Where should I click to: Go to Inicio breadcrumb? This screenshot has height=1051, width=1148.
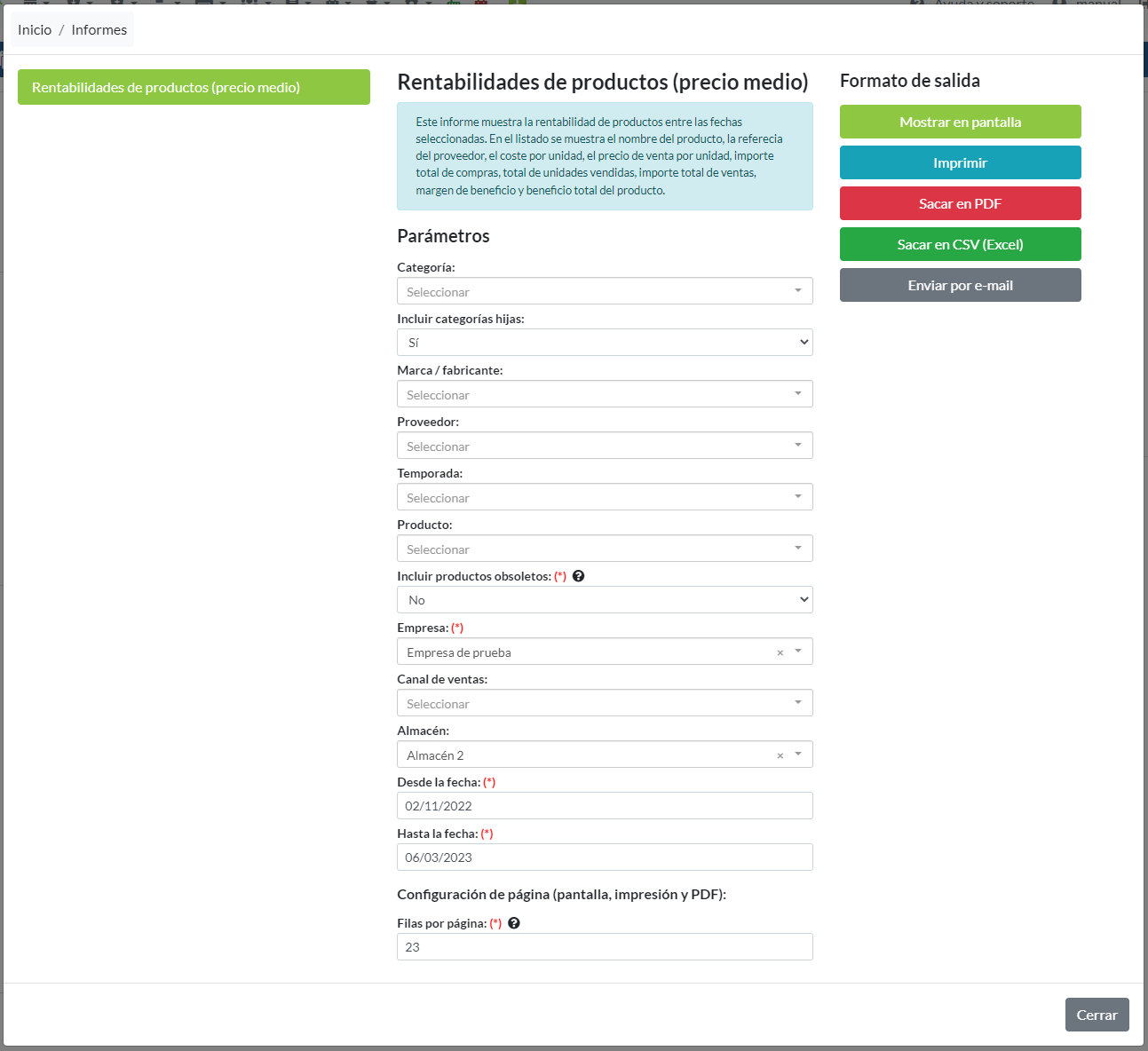click(x=35, y=30)
